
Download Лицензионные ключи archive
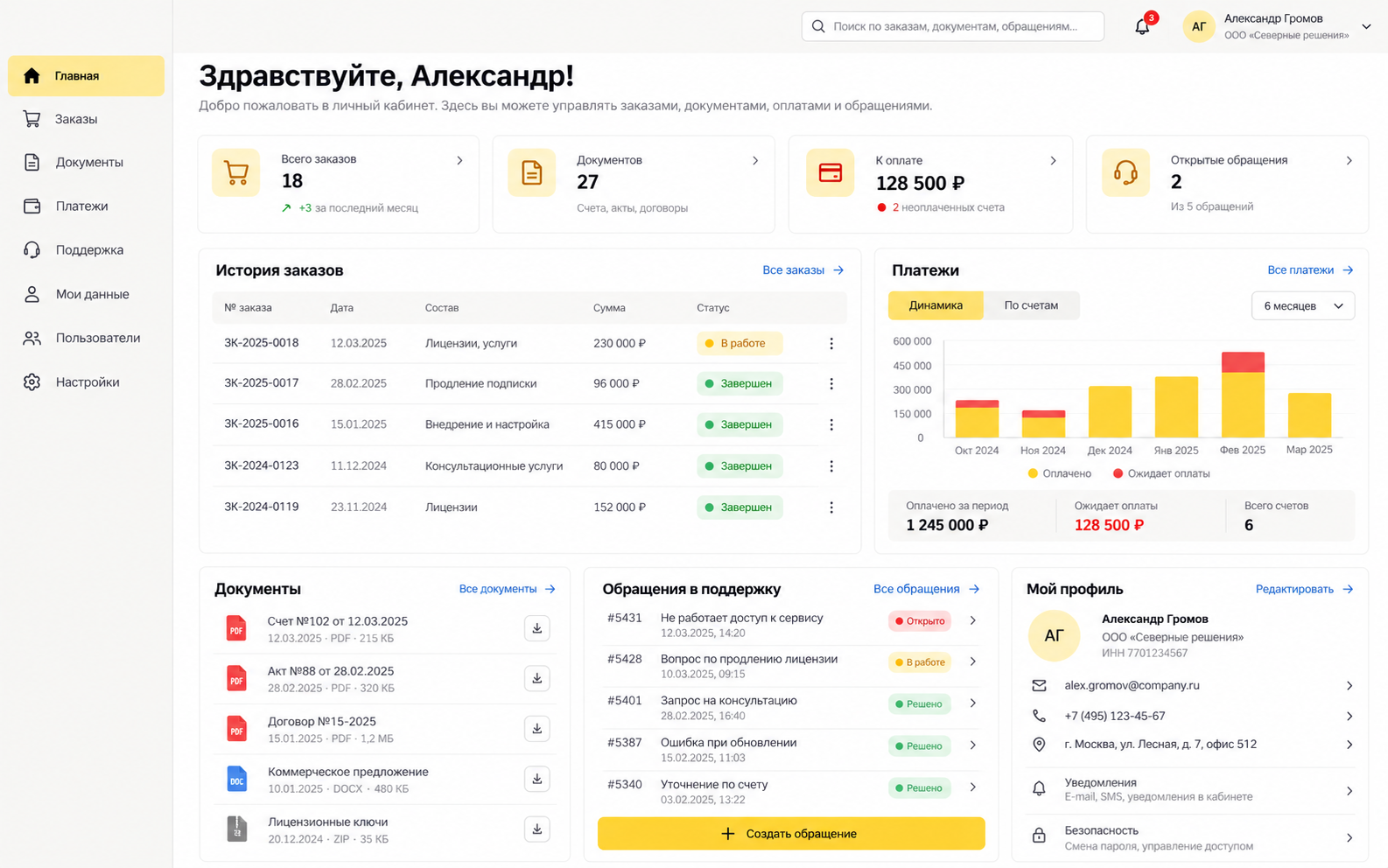[537, 829]
